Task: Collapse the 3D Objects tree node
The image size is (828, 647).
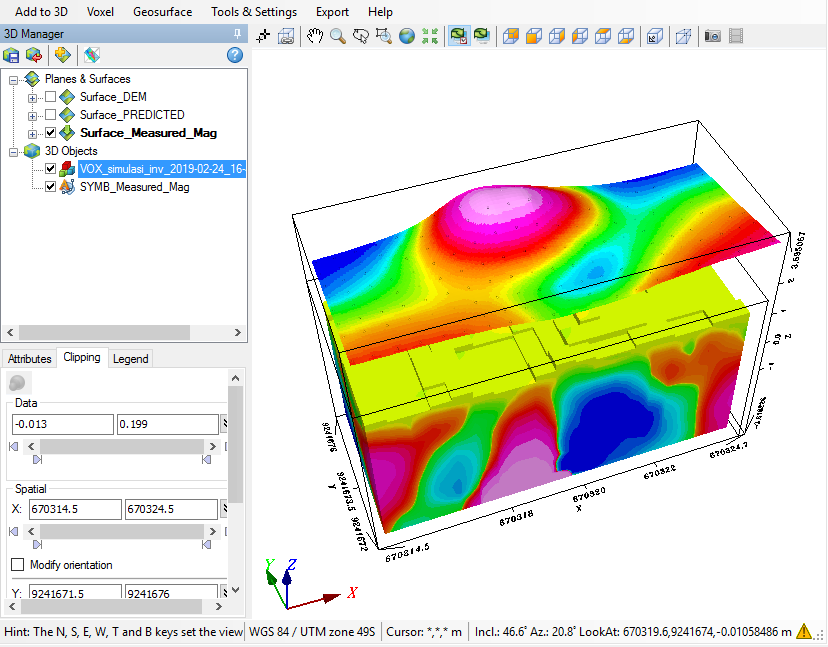Action: [x=14, y=151]
